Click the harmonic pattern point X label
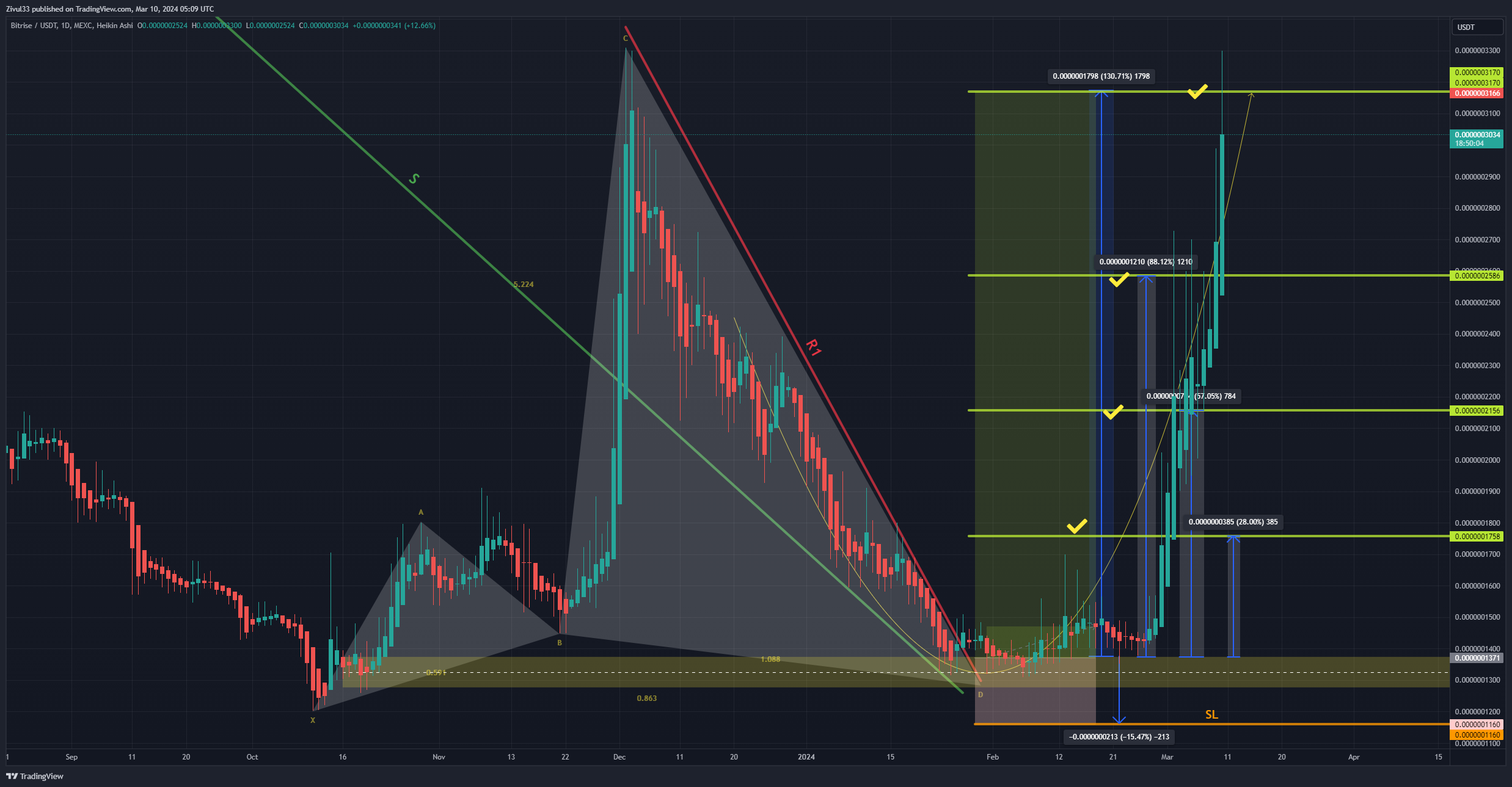 click(x=313, y=720)
